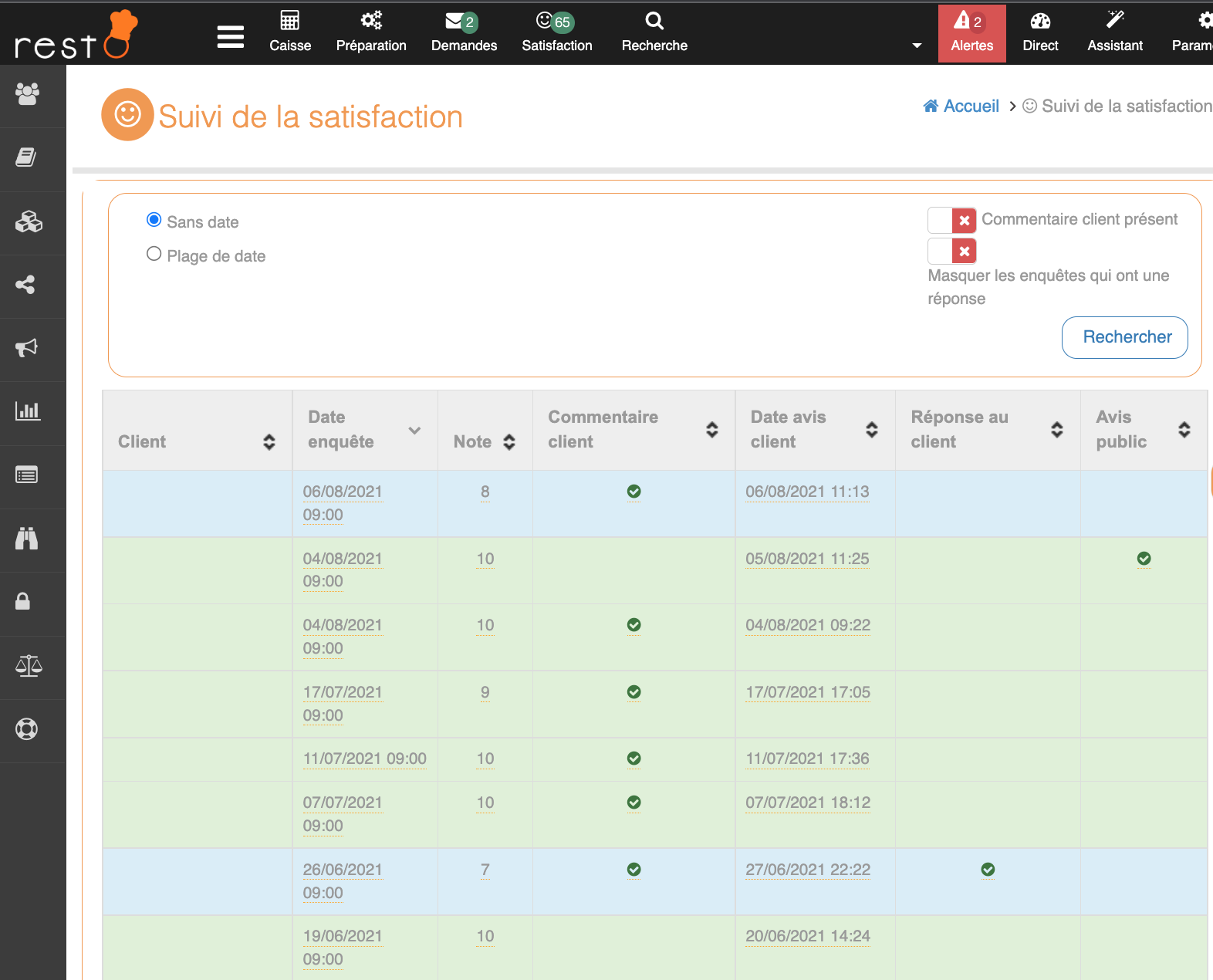Expand the dropdown caret left of Alertes

click(917, 46)
